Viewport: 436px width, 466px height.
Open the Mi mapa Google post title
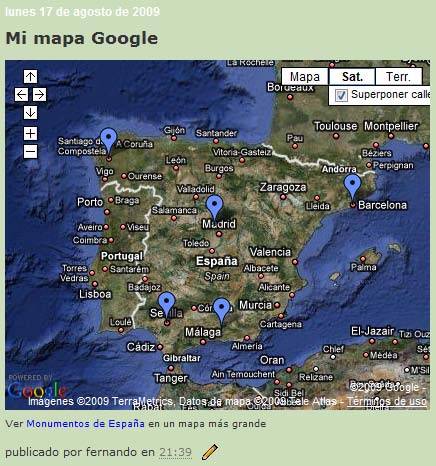[82, 38]
